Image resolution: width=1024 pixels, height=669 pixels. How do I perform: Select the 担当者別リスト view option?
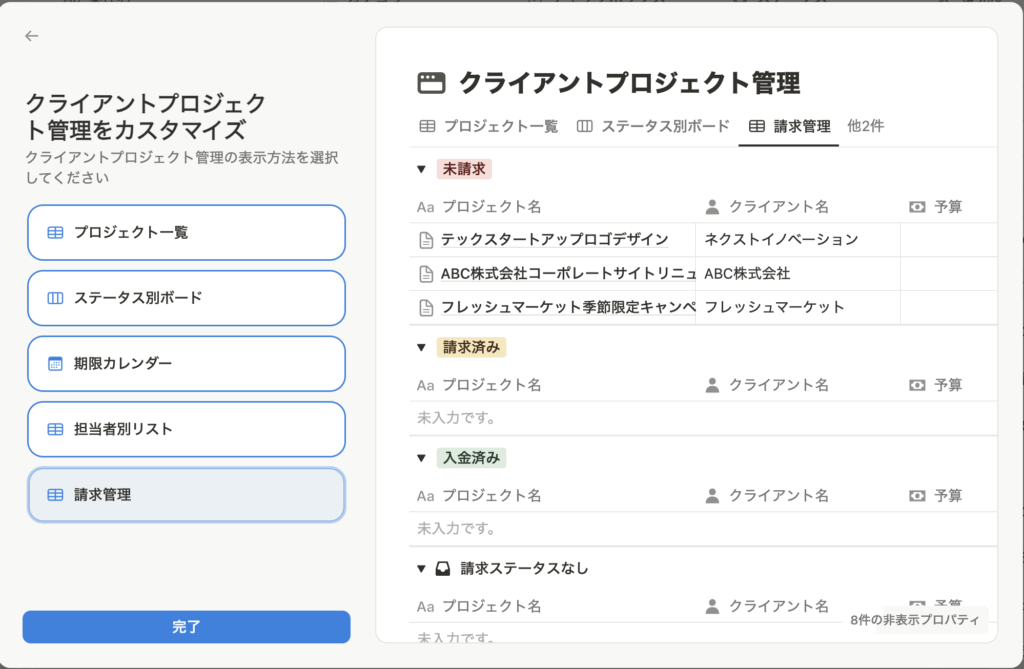pos(186,429)
